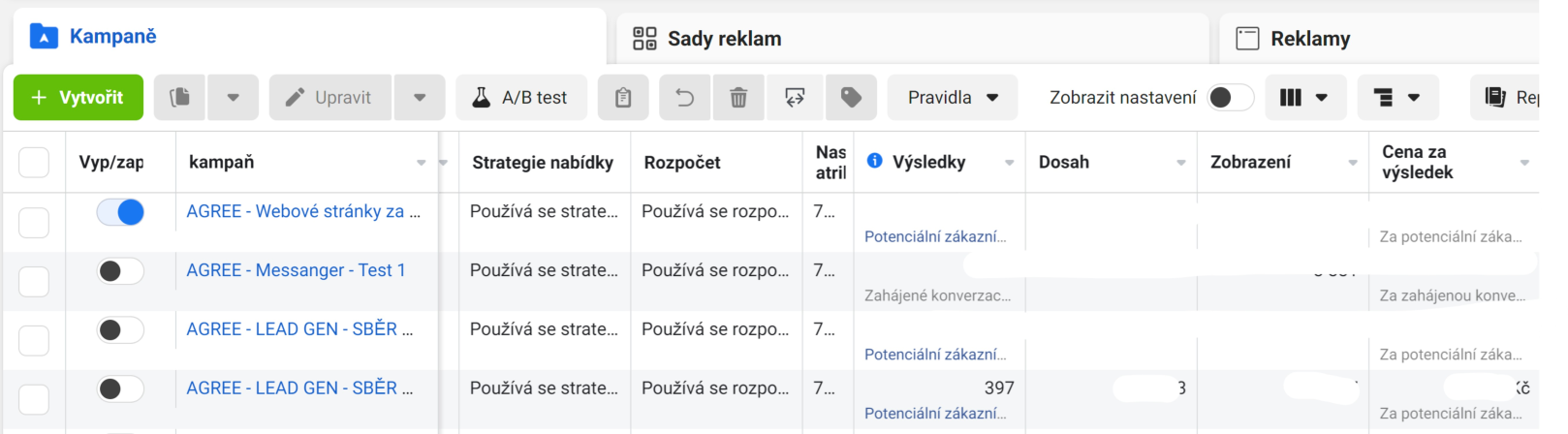This screenshot has height=434, width=1568.
Task: Click the Rozpočet column header
Action: 681,163
